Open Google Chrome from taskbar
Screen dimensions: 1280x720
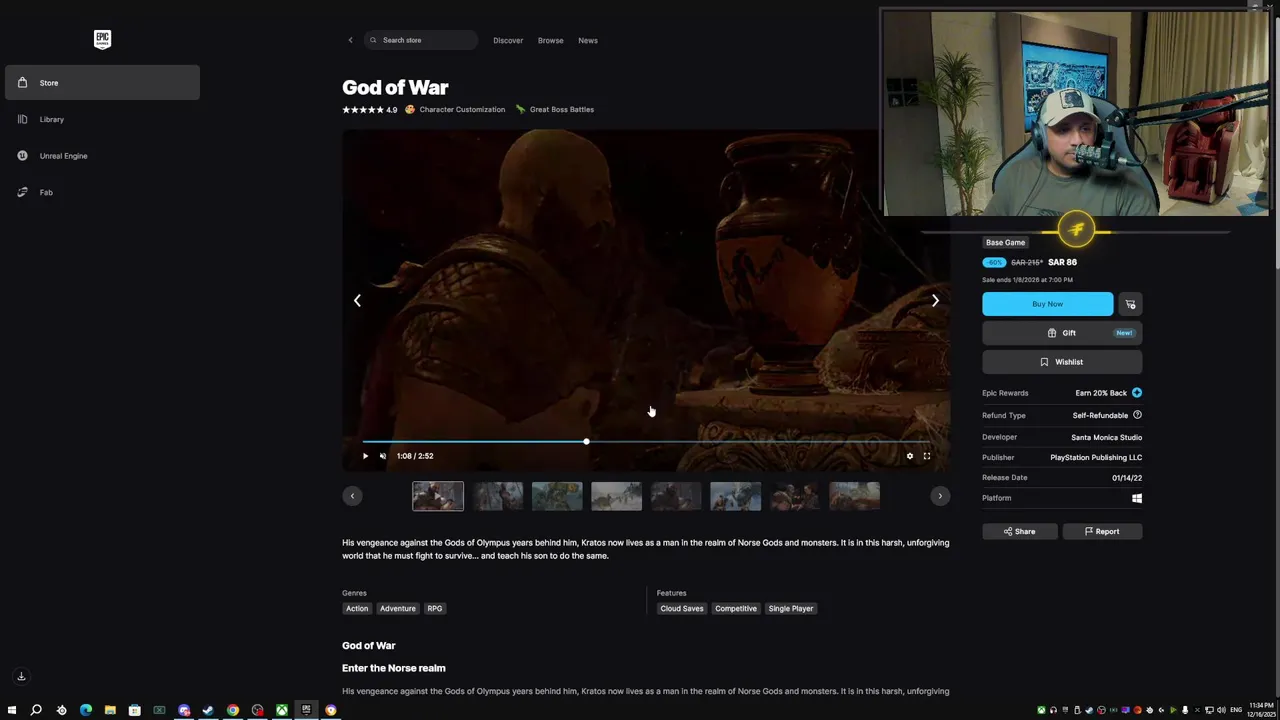pyautogui.click(x=233, y=710)
